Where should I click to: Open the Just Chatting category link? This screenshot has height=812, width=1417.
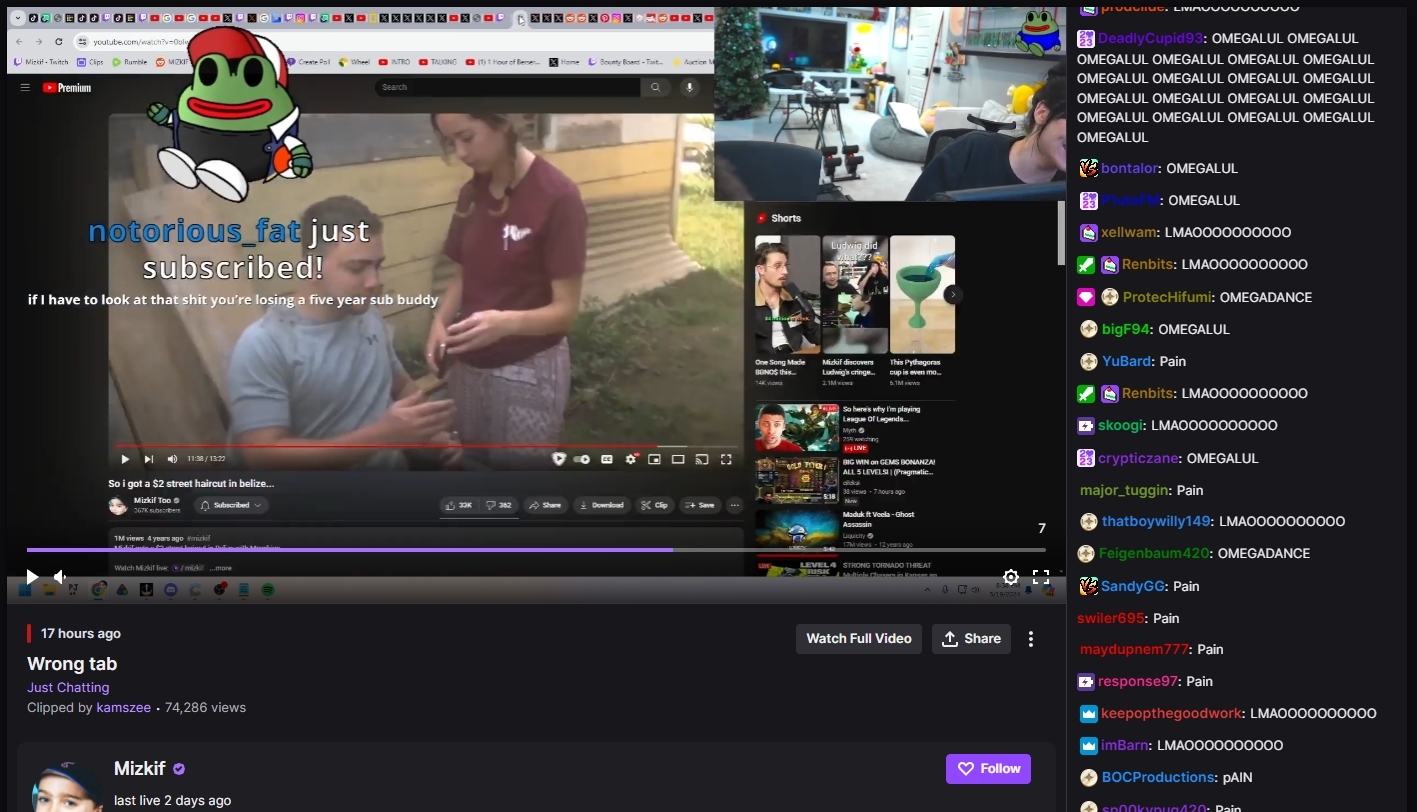coord(68,687)
